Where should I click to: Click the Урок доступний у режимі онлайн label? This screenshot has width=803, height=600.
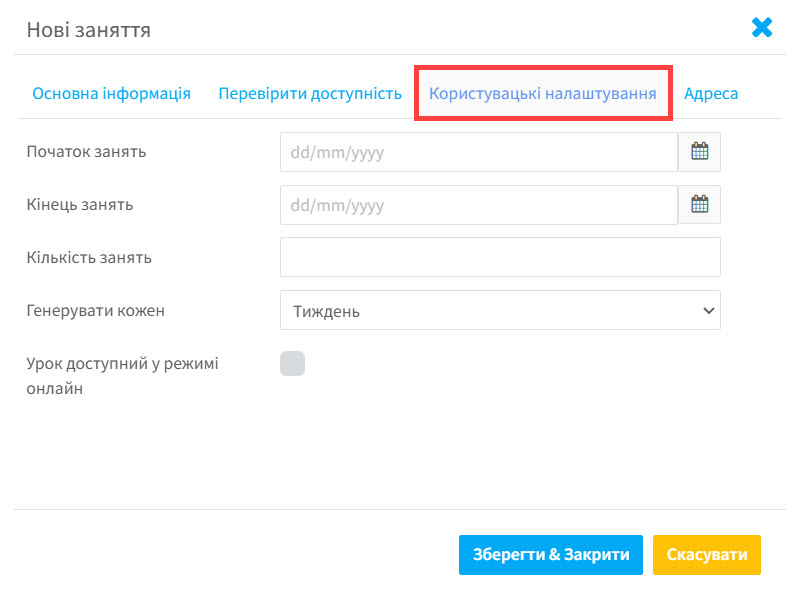coord(122,376)
